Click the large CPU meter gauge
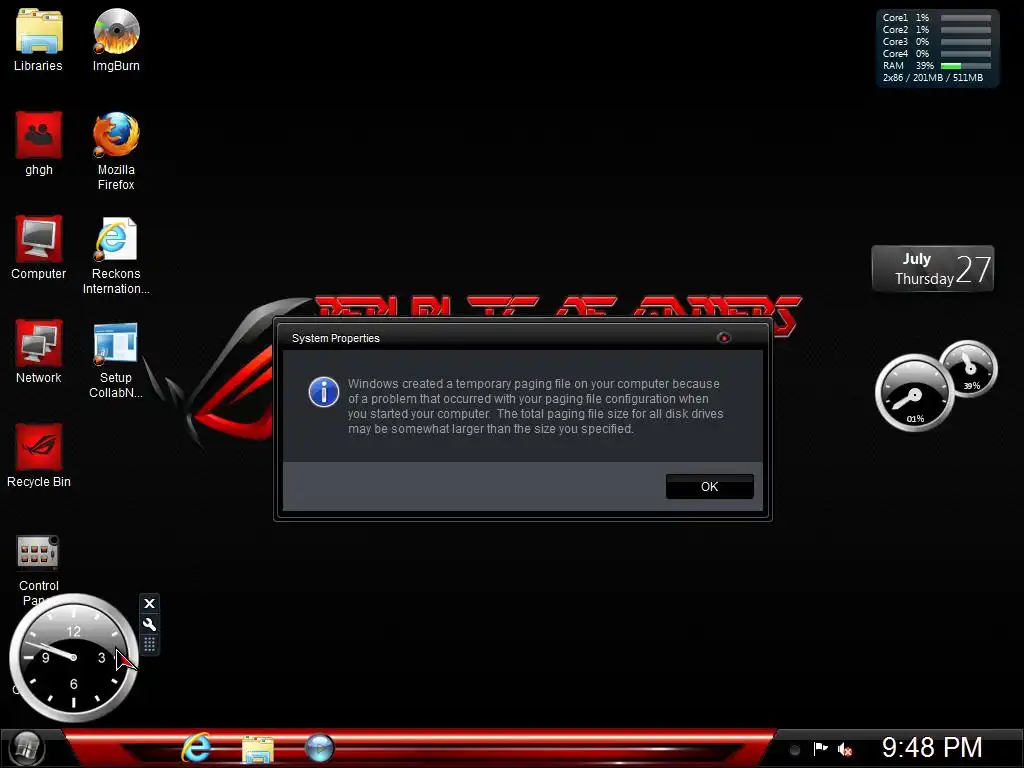Image resolution: width=1024 pixels, height=768 pixels. tap(914, 392)
